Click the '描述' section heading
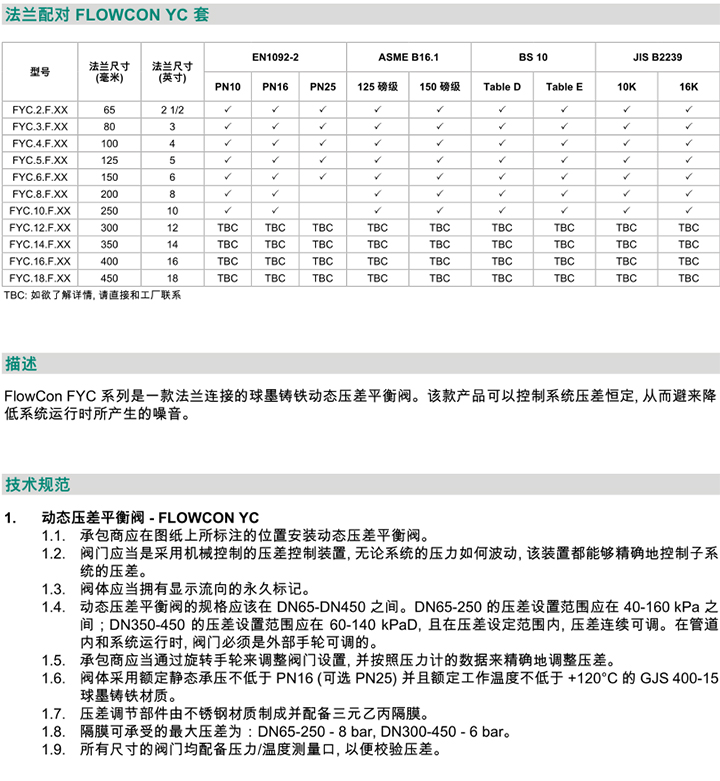 [21, 364]
